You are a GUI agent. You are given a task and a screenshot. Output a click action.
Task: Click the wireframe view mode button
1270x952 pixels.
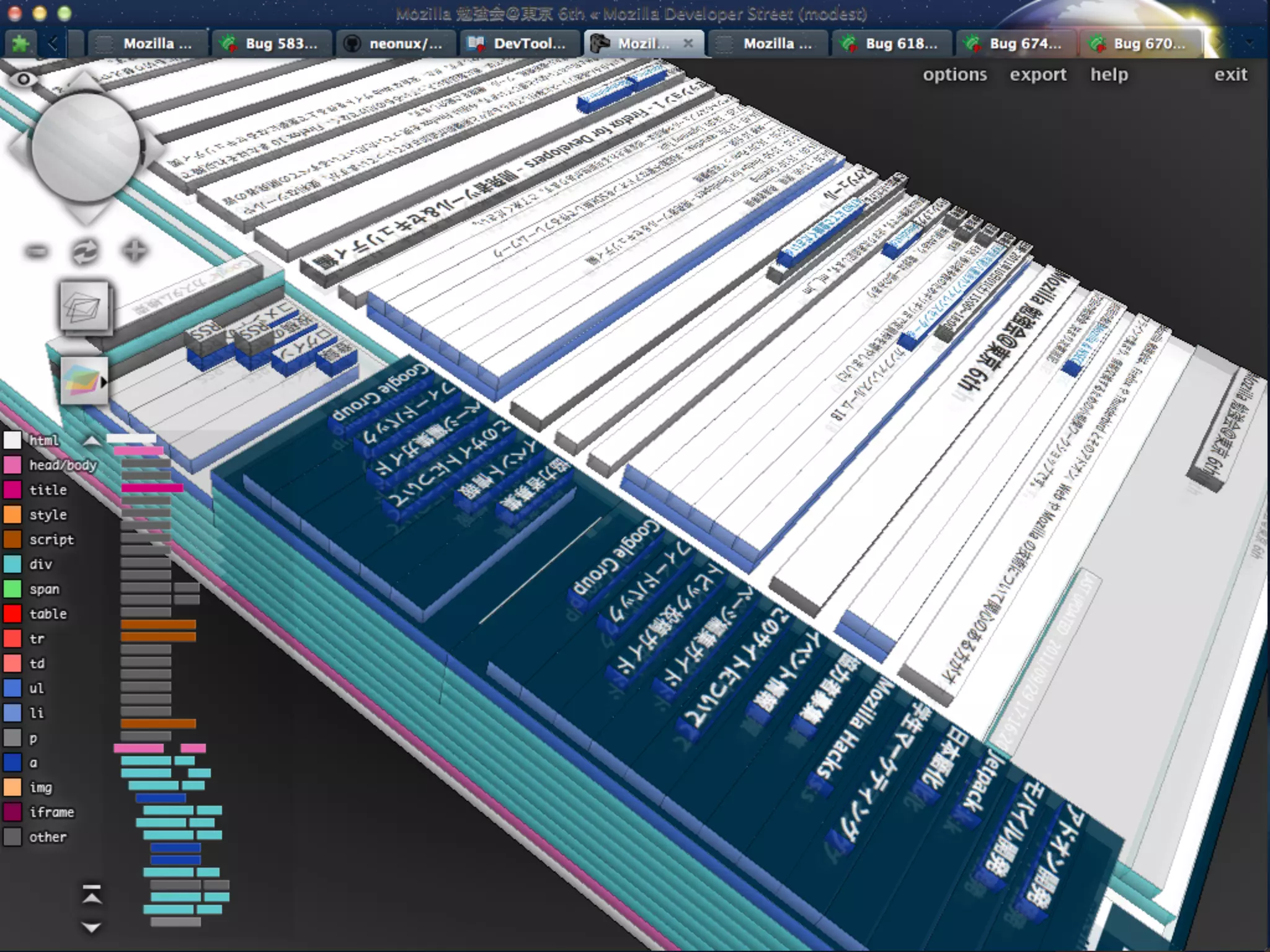(x=84, y=307)
